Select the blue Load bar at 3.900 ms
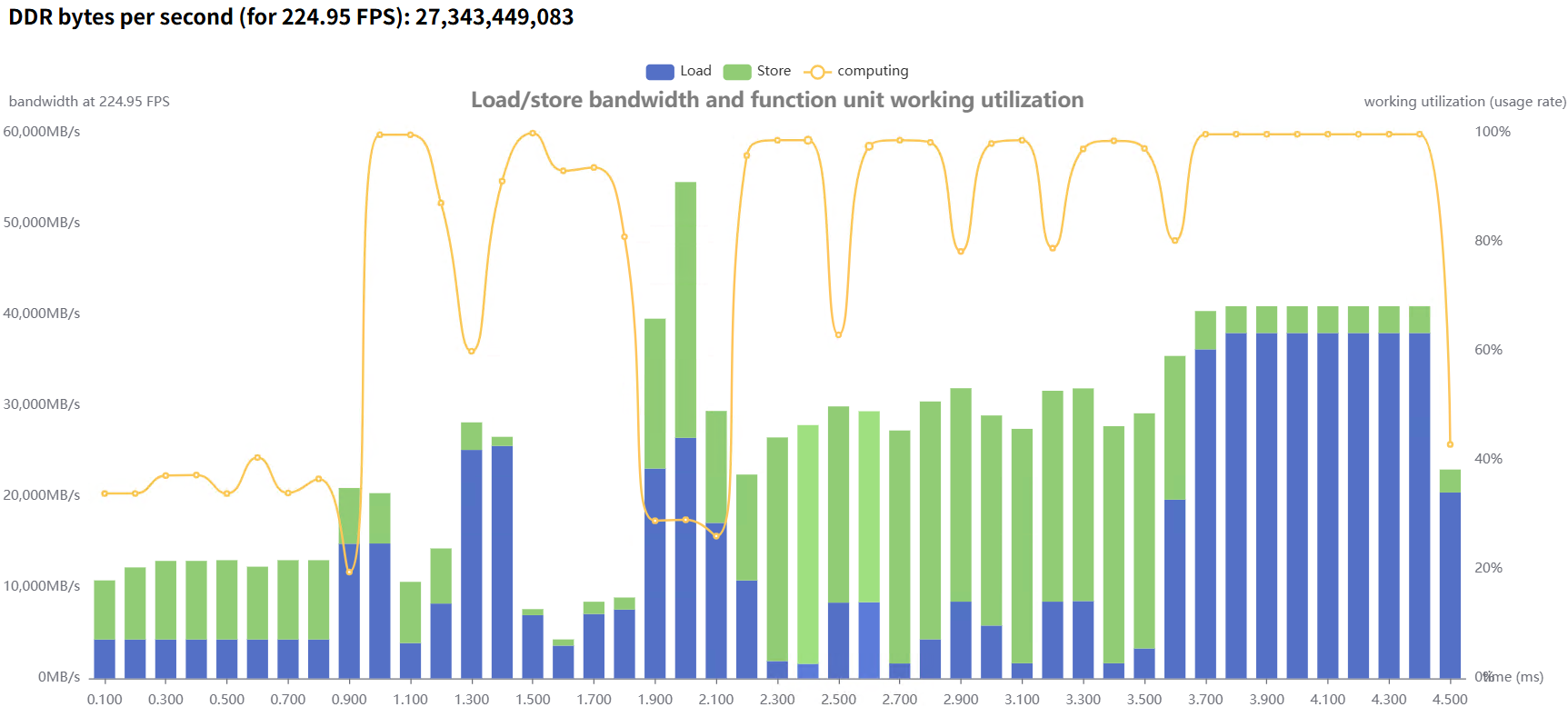This screenshot has width=1568, height=717. pyautogui.click(x=1266, y=504)
